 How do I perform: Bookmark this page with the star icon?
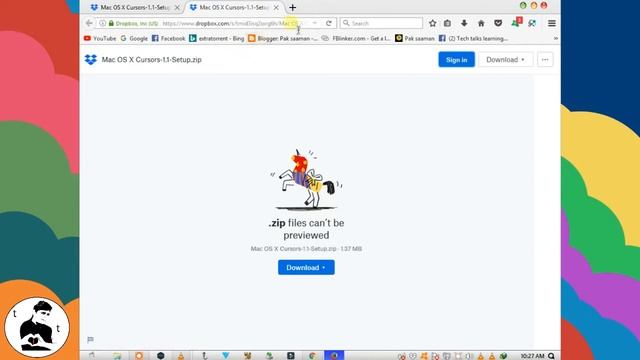click(x=433, y=23)
